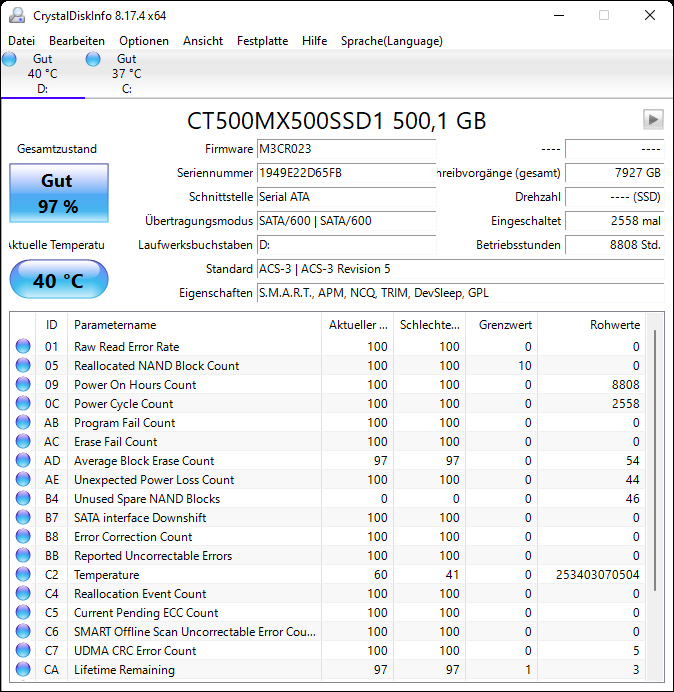Click status icon of Temperature row

tap(23, 574)
